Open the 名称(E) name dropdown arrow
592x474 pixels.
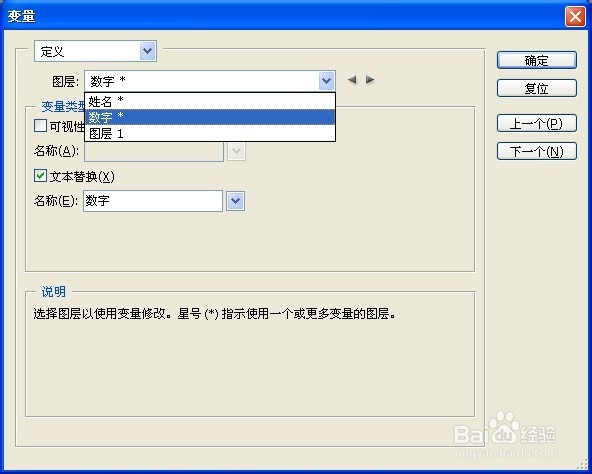[x=236, y=201]
